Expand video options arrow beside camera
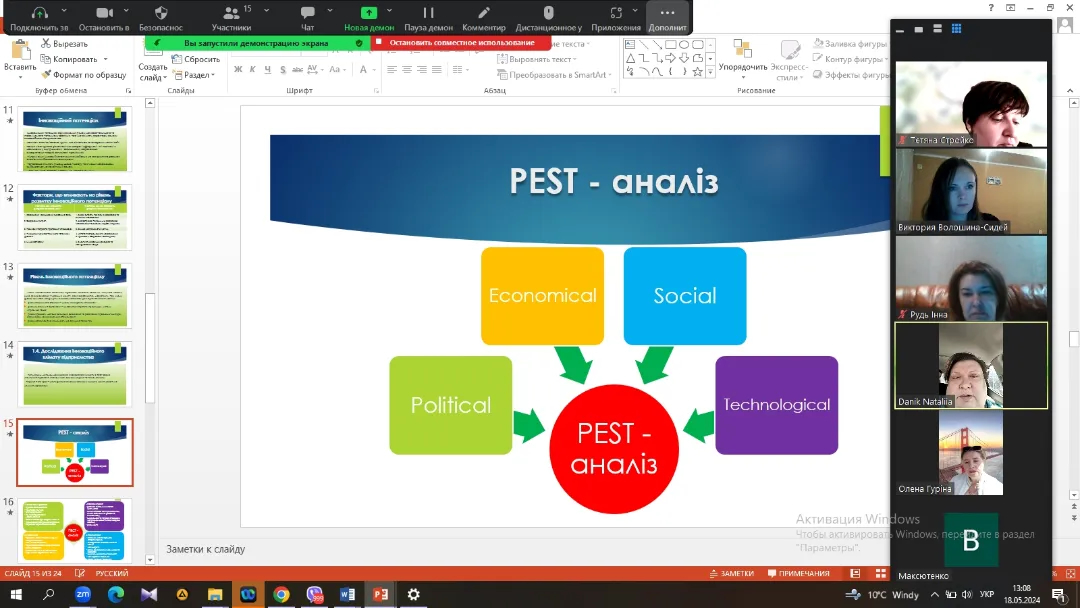Image resolution: width=1080 pixels, height=608 pixels. (131, 12)
